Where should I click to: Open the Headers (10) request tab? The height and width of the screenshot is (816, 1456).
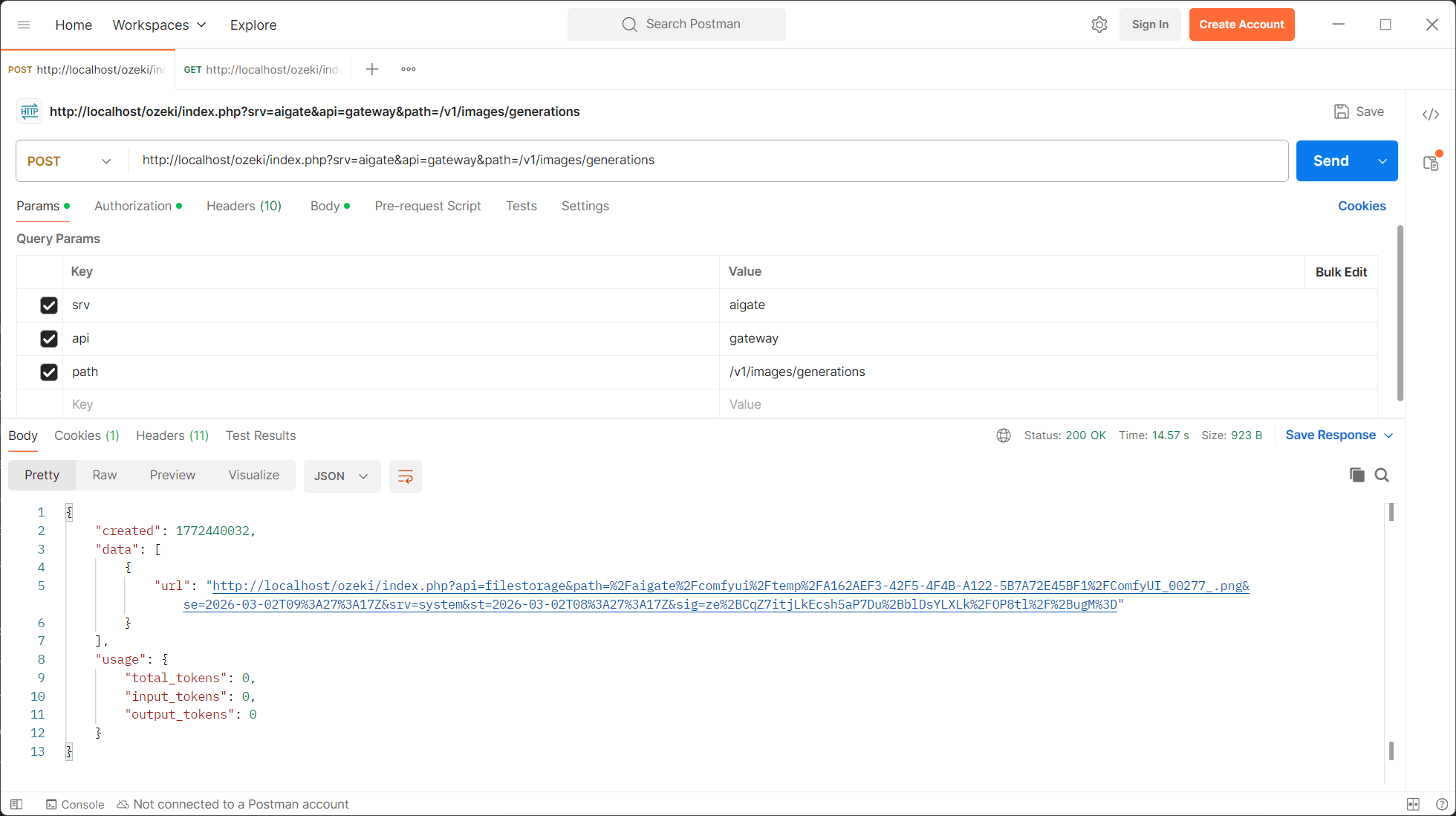point(244,207)
